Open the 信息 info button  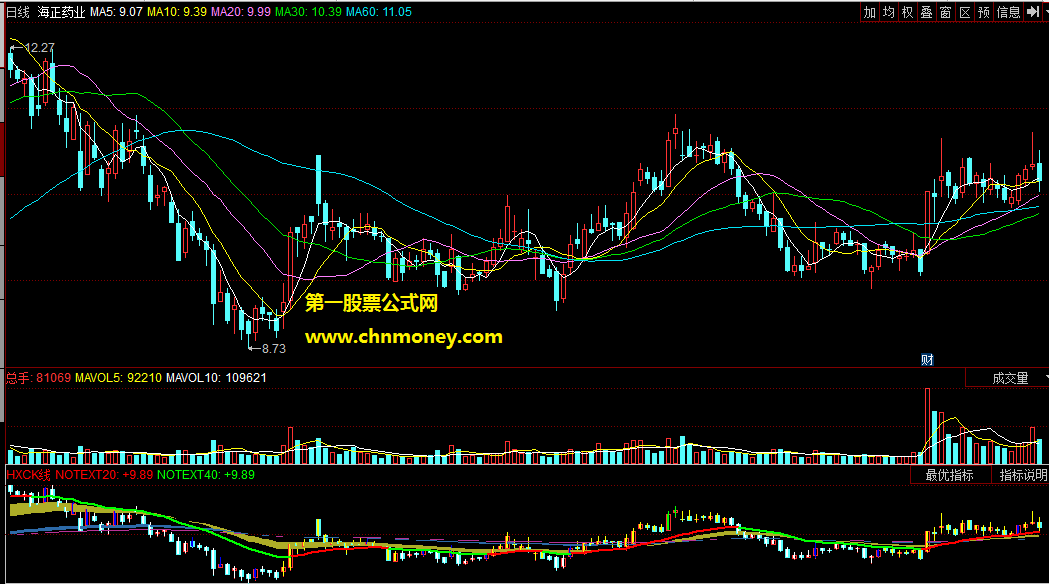[x=1008, y=12]
